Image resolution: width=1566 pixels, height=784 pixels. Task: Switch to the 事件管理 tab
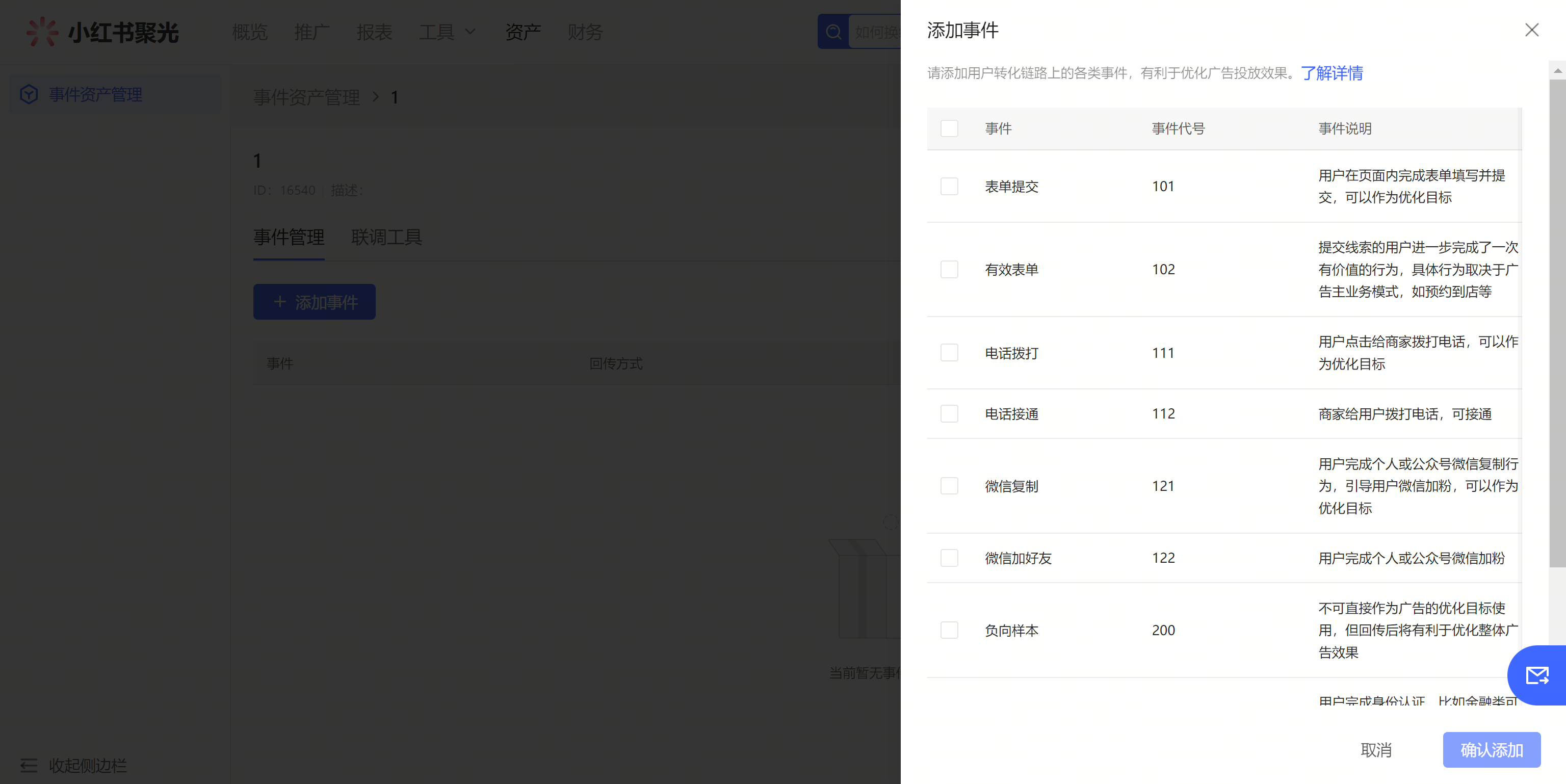[x=289, y=237]
